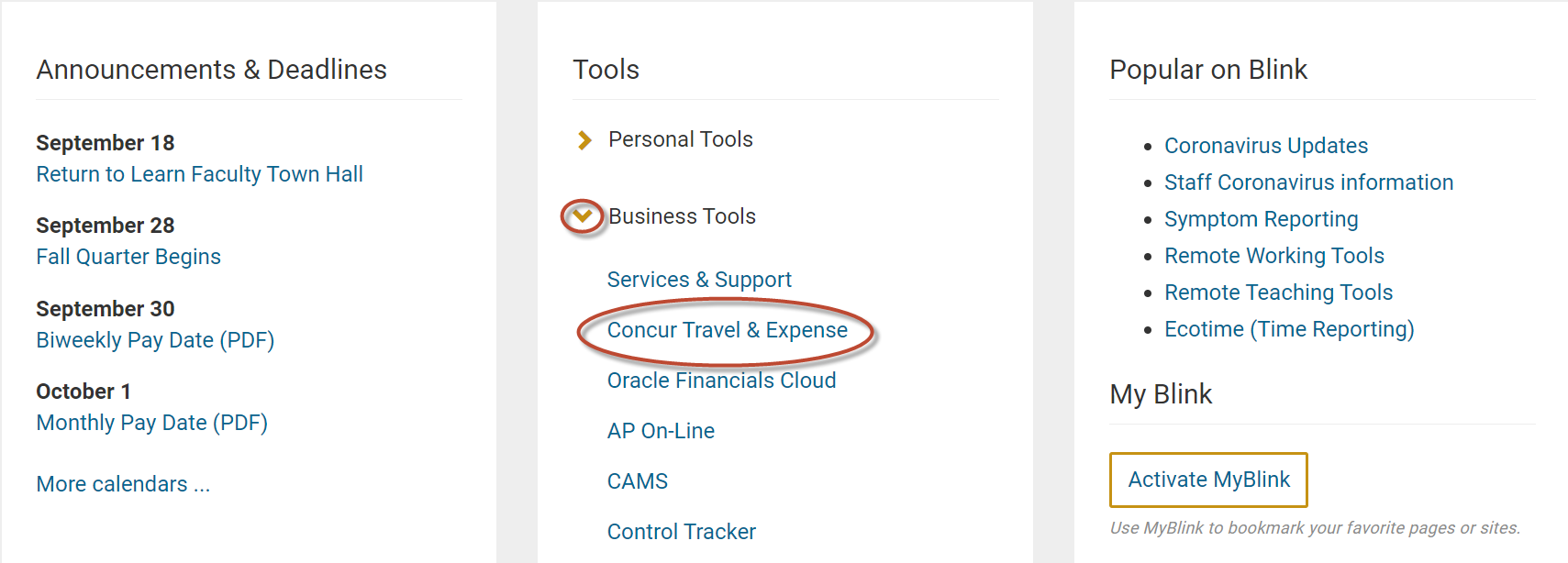The width and height of the screenshot is (1568, 563).
Task: Go to CAMS
Action: click(x=637, y=480)
